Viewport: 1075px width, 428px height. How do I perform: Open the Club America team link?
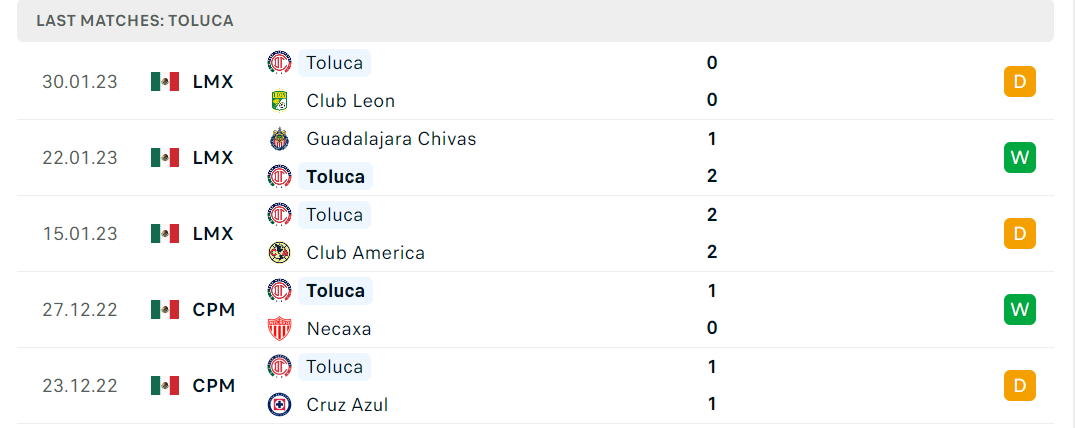(365, 253)
